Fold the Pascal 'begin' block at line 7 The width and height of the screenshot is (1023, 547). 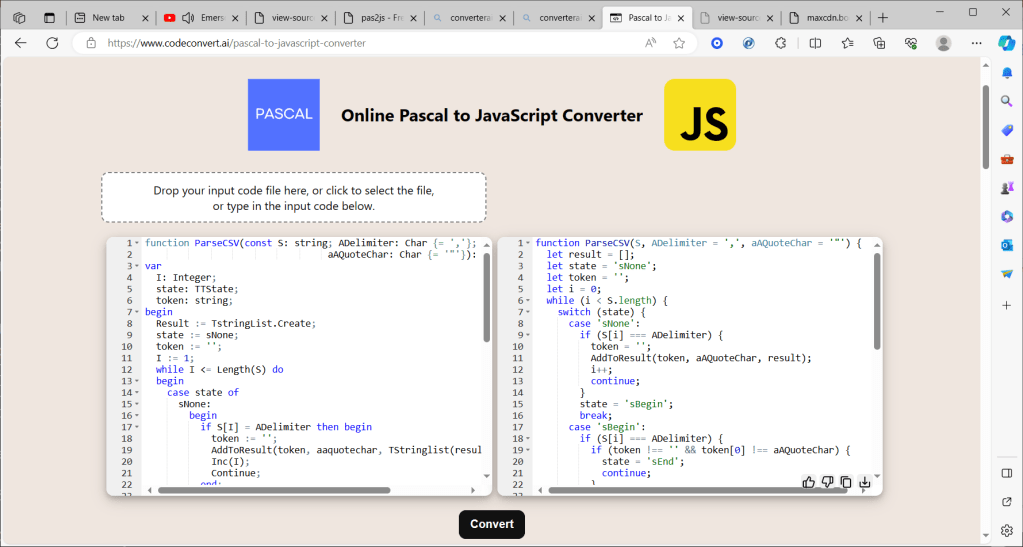click(137, 312)
